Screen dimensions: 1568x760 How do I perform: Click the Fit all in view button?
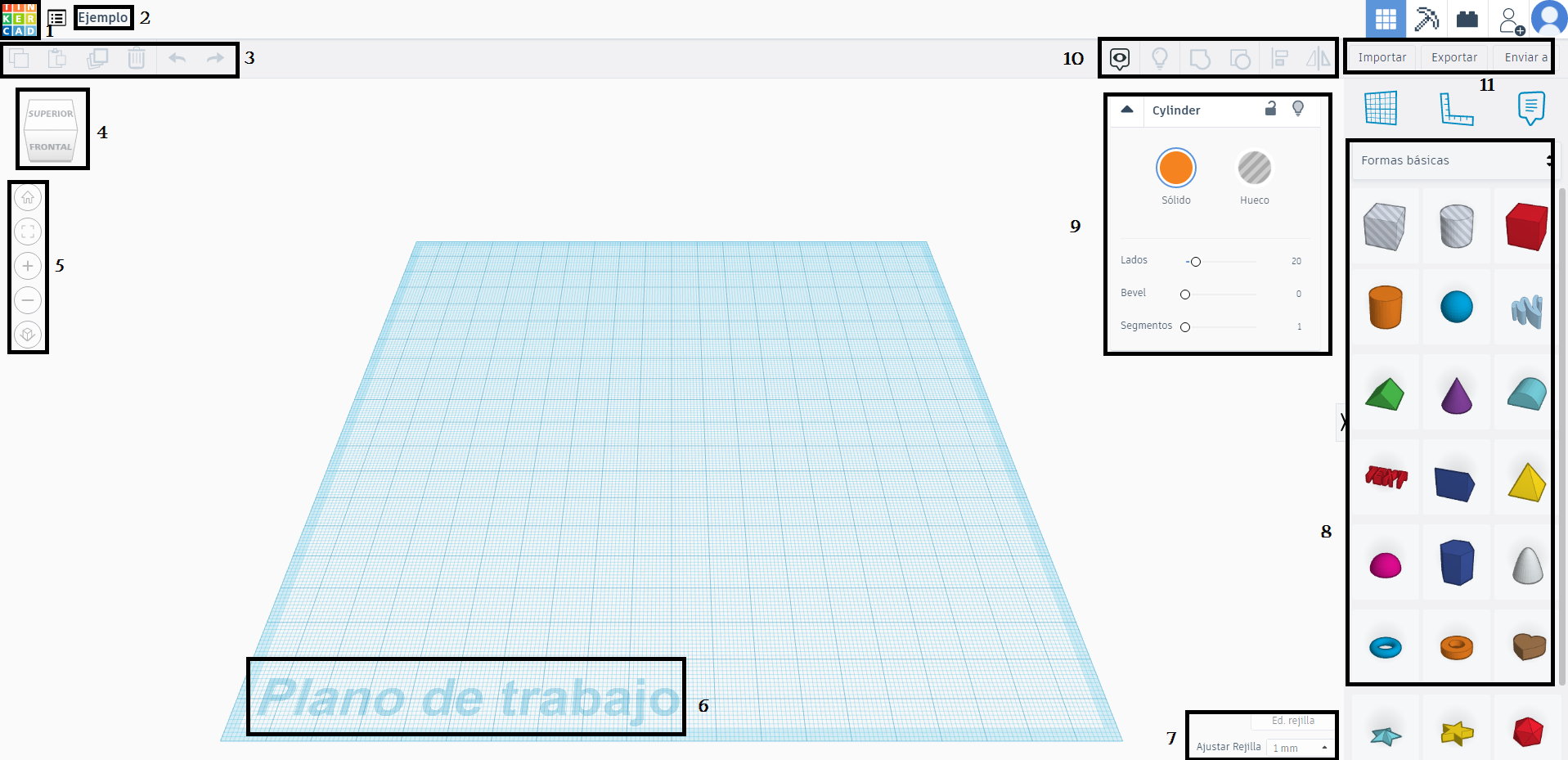click(x=28, y=232)
